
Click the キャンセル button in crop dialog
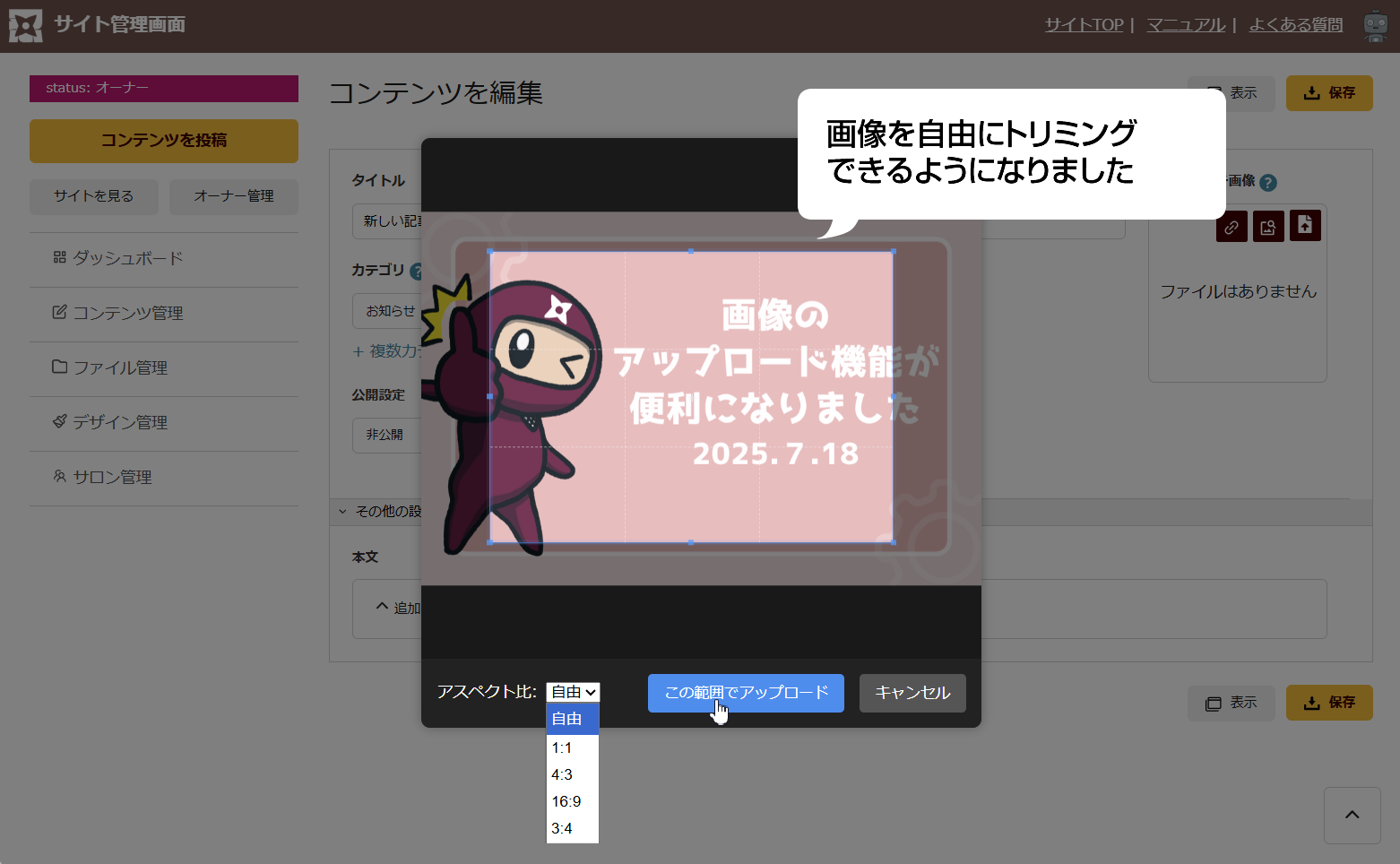coord(912,693)
